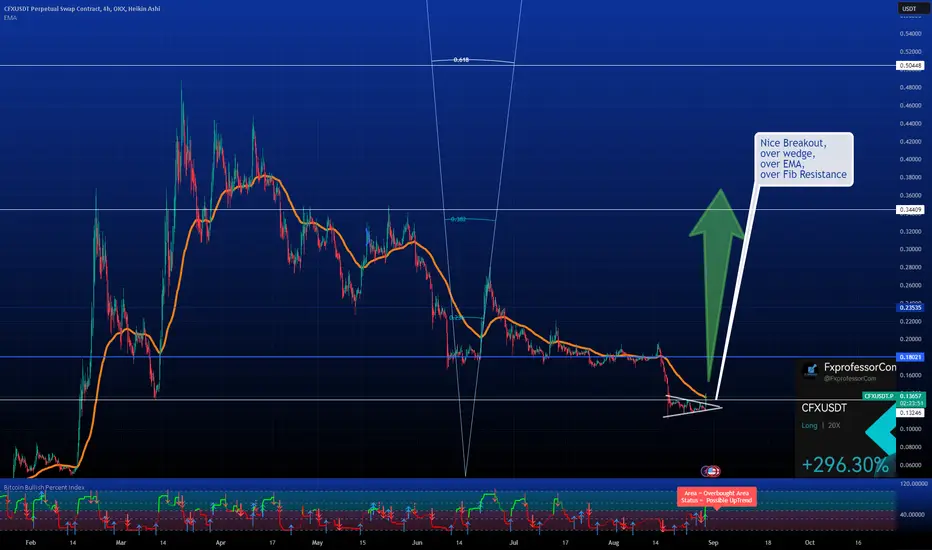Click the 20X leverage label
Viewport: 932px width, 550px height.
pyautogui.click(x=834, y=425)
